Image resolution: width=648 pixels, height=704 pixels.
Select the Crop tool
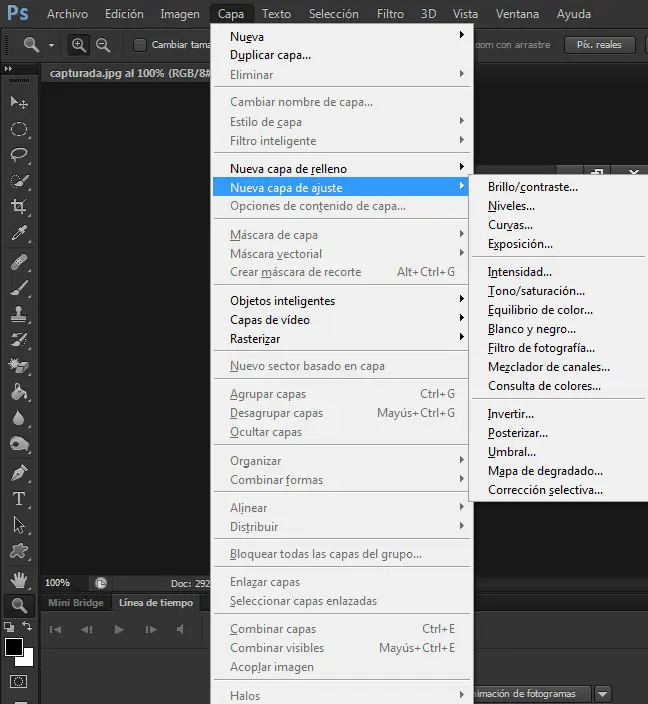(19, 207)
